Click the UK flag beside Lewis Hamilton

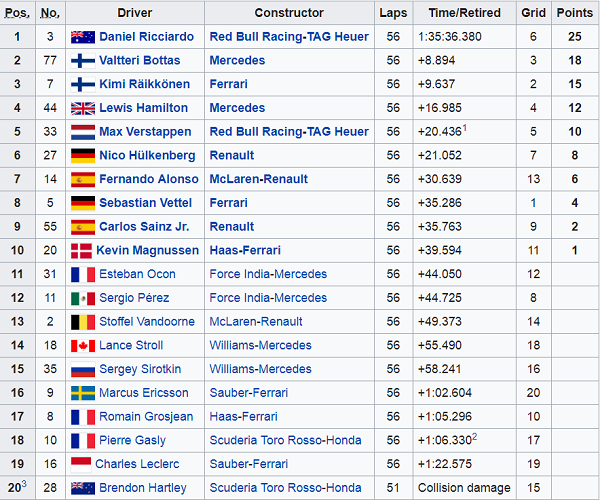[83, 108]
